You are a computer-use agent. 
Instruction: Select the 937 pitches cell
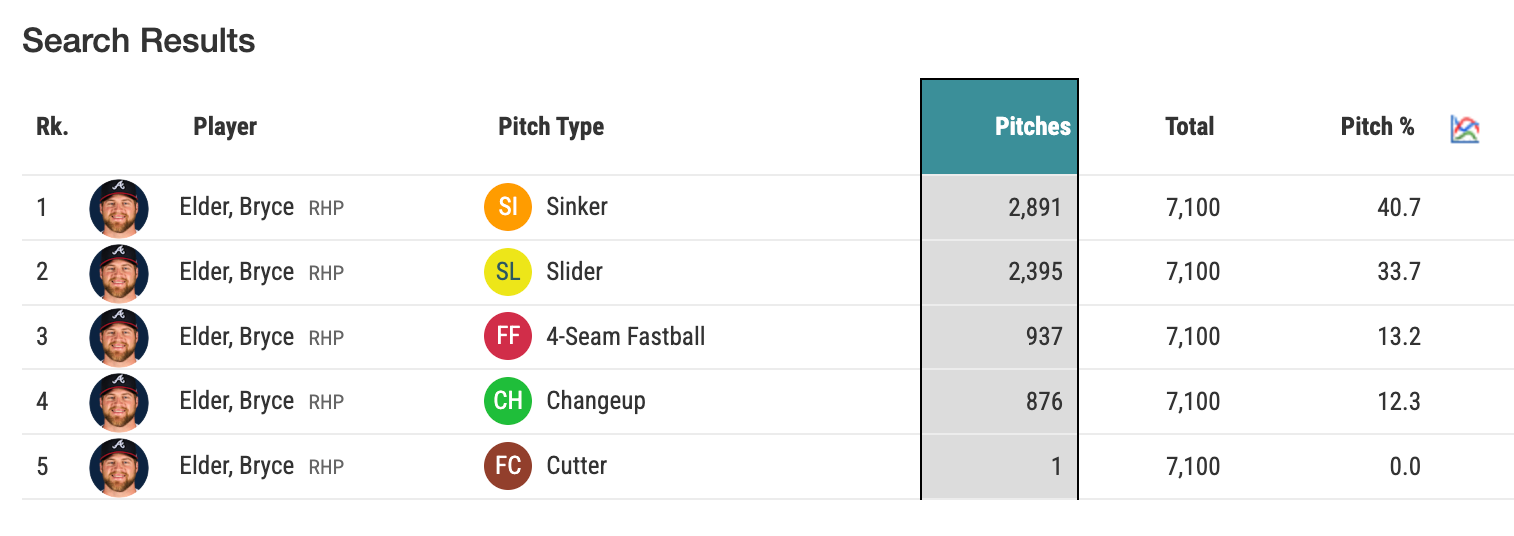click(x=1000, y=336)
